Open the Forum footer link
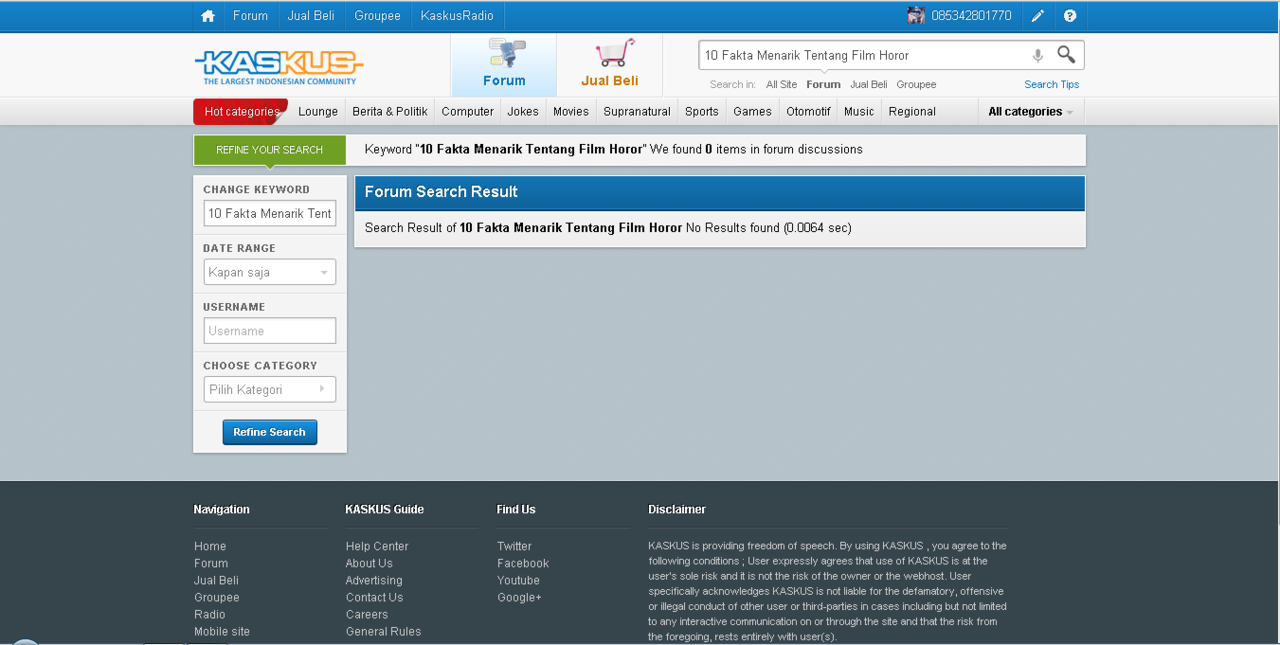This screenshot has height=645, width=1280. coord(211,563)
